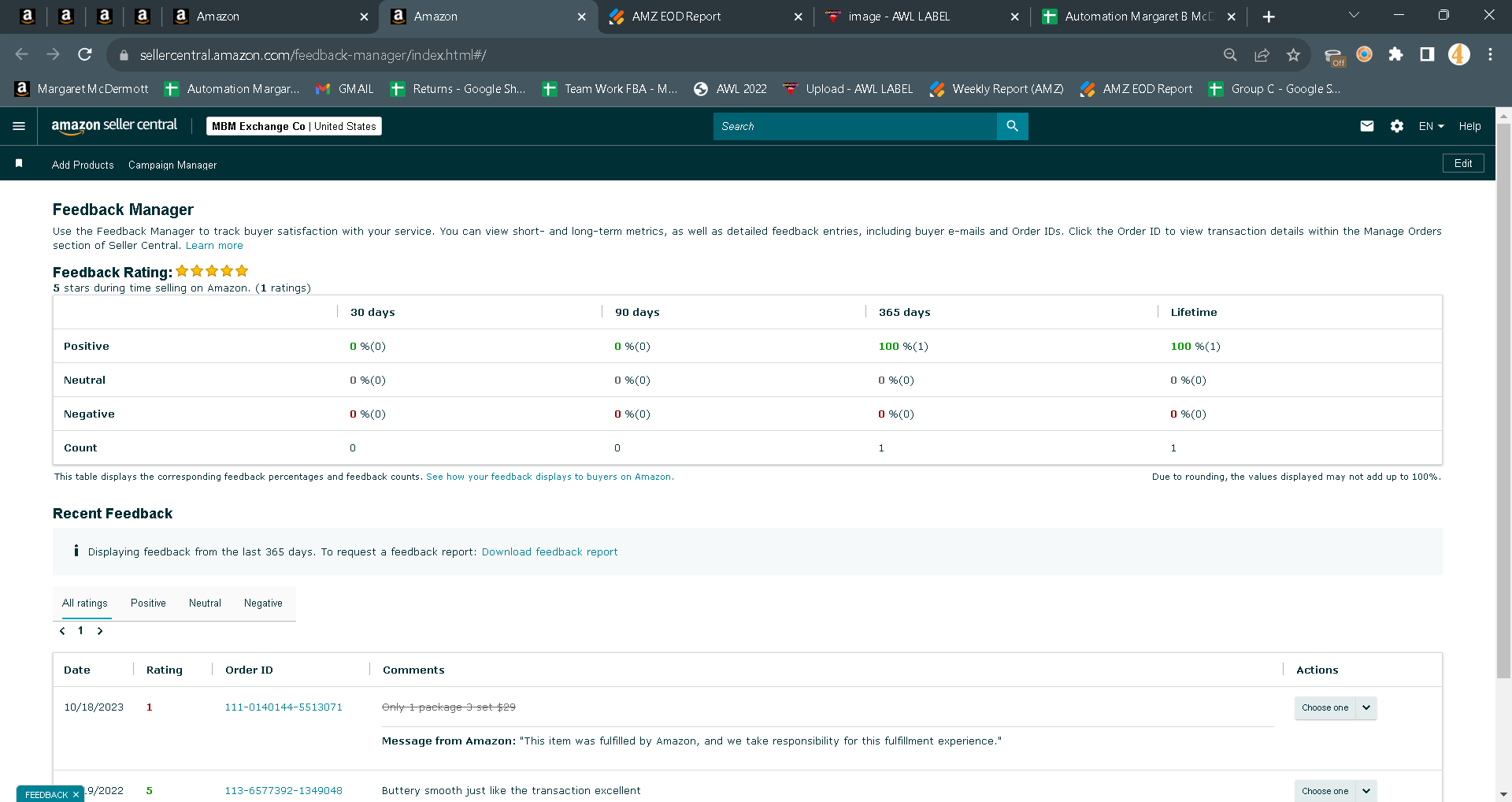Image resolution: width=1512 pixels, height=802 pixels.
Task: Click the FEEDBACK widget button
Action: [46, 794]
